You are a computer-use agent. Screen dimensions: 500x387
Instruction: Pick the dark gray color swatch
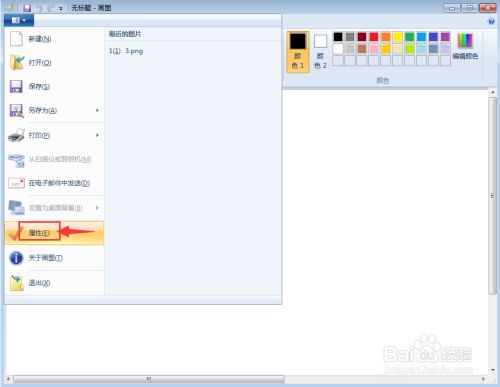click(x=350, y=37)
